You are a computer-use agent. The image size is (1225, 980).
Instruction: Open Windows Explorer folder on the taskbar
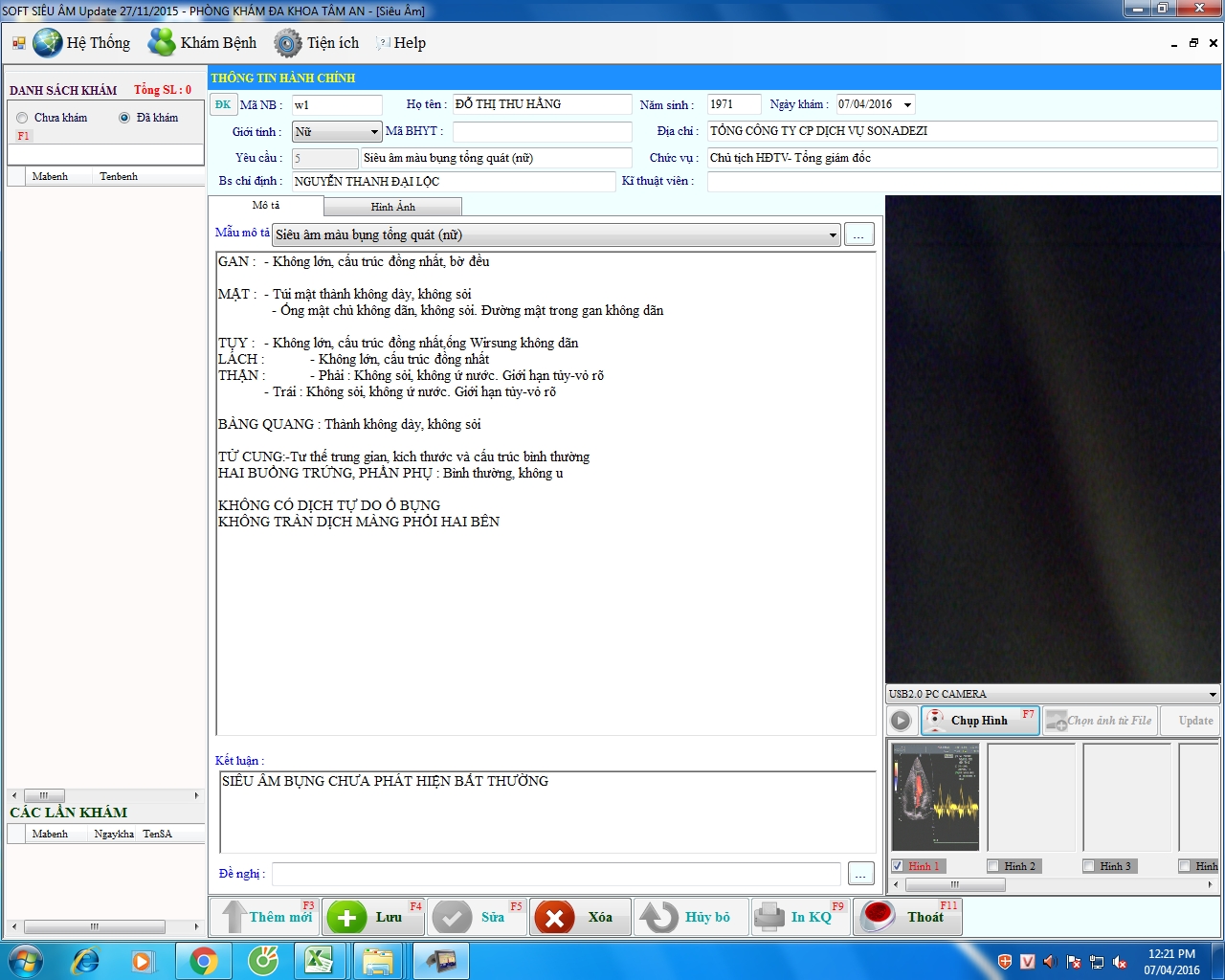(378, 961)
